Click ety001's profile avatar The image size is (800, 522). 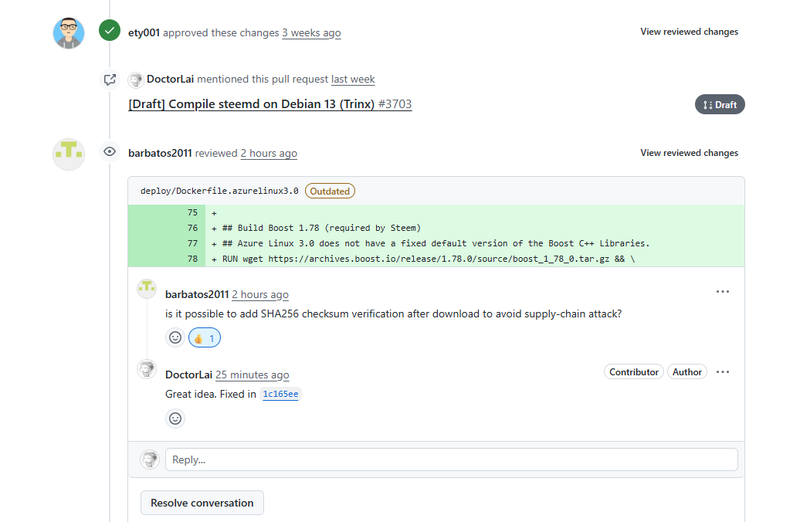click(x=69, y=32)
